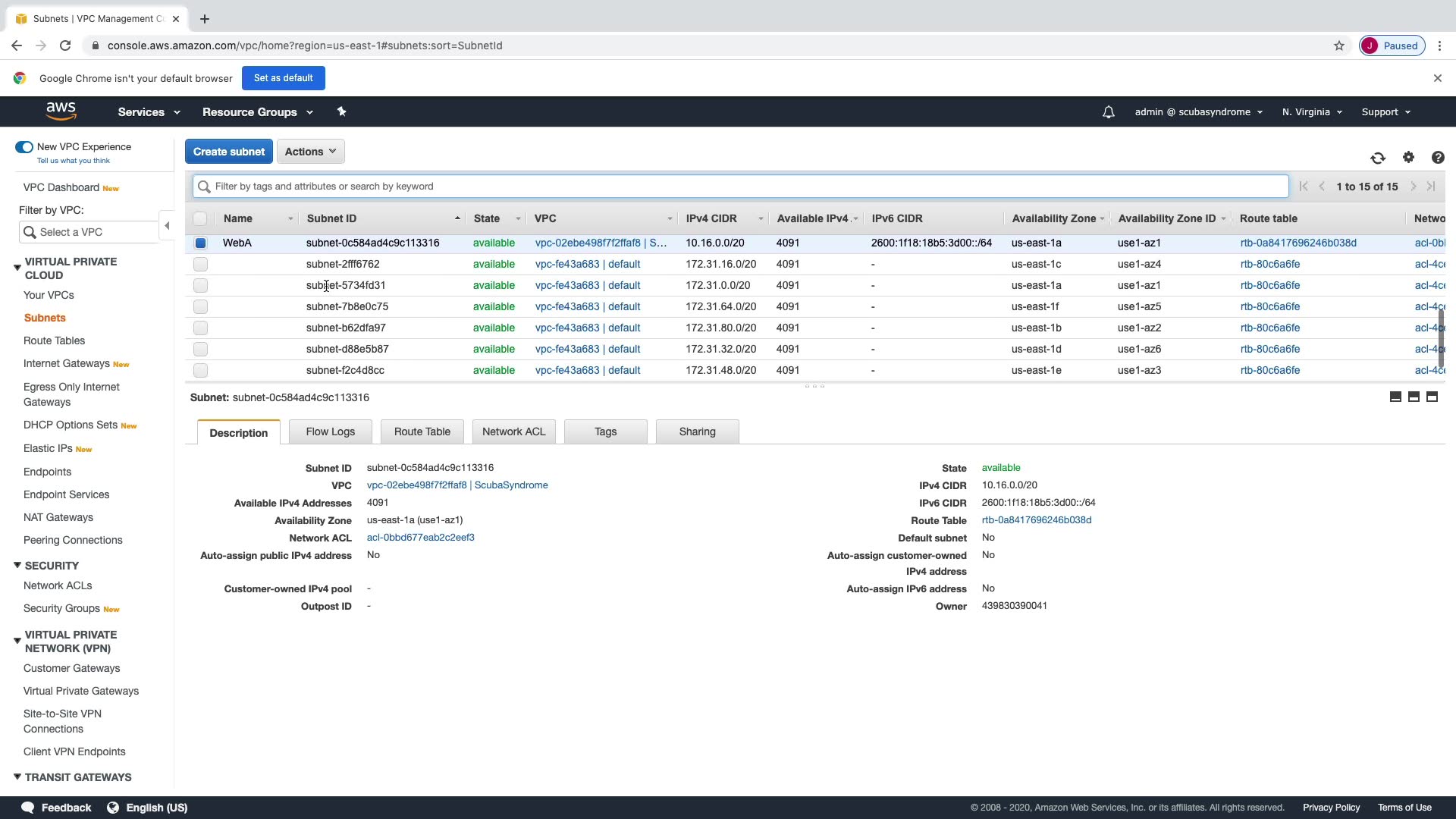
Task: Click the help question mark icon
Action: (1438, 158)
